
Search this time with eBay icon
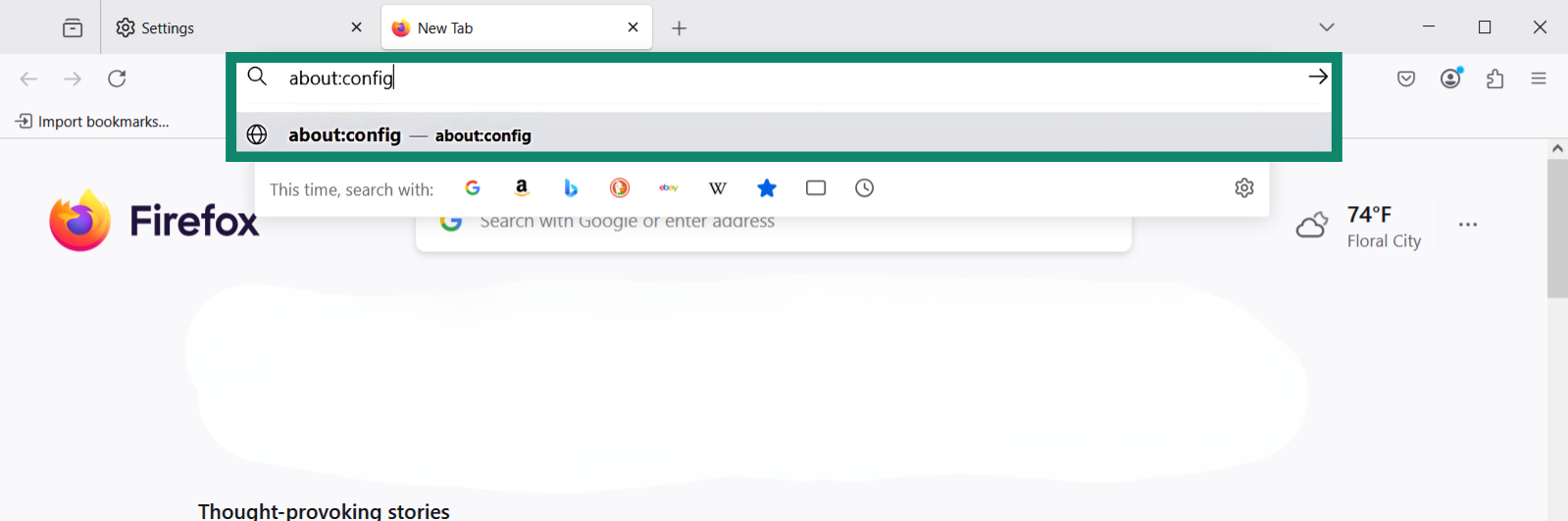click(669, 188)
